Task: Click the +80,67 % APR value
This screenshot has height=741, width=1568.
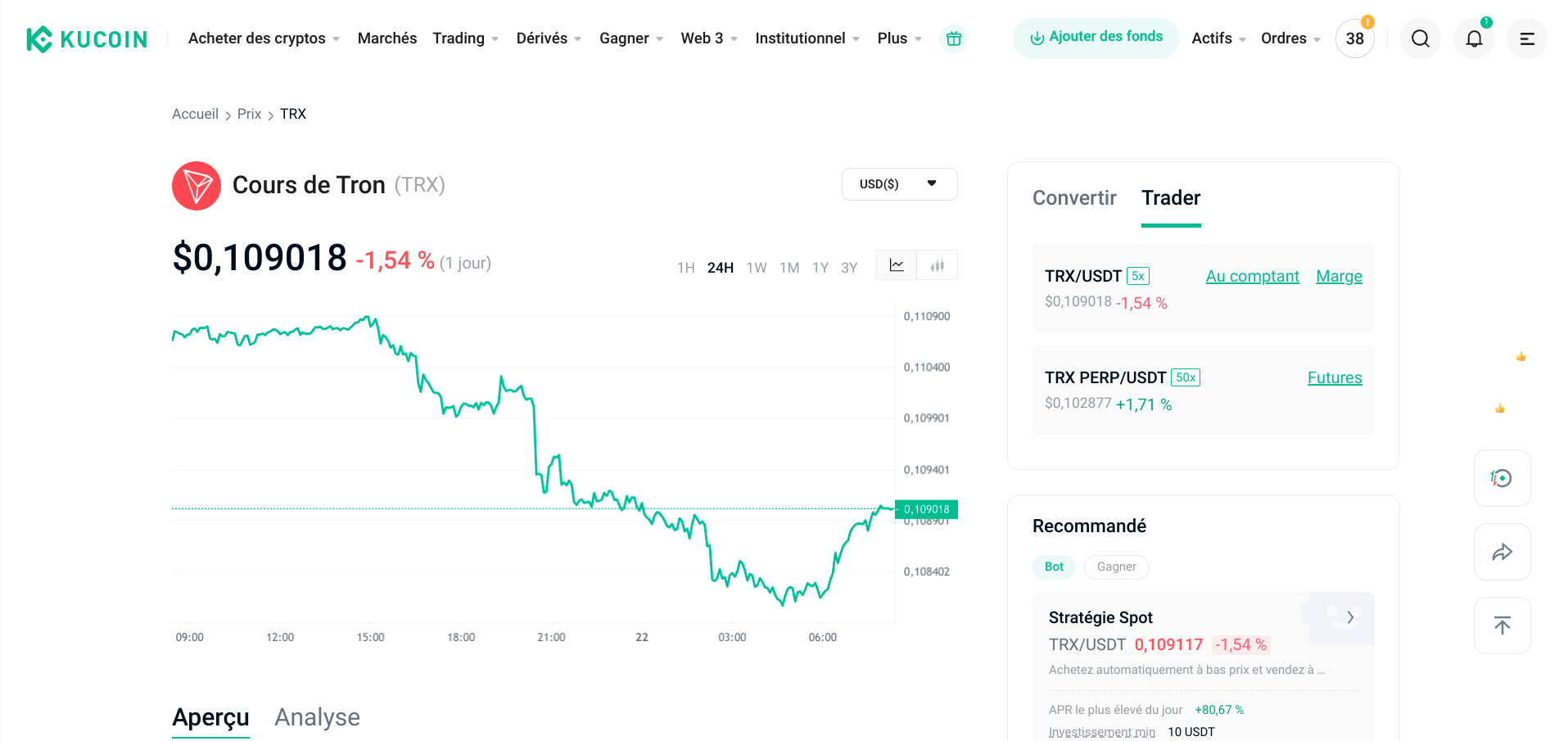Action: coord(1219,710)
